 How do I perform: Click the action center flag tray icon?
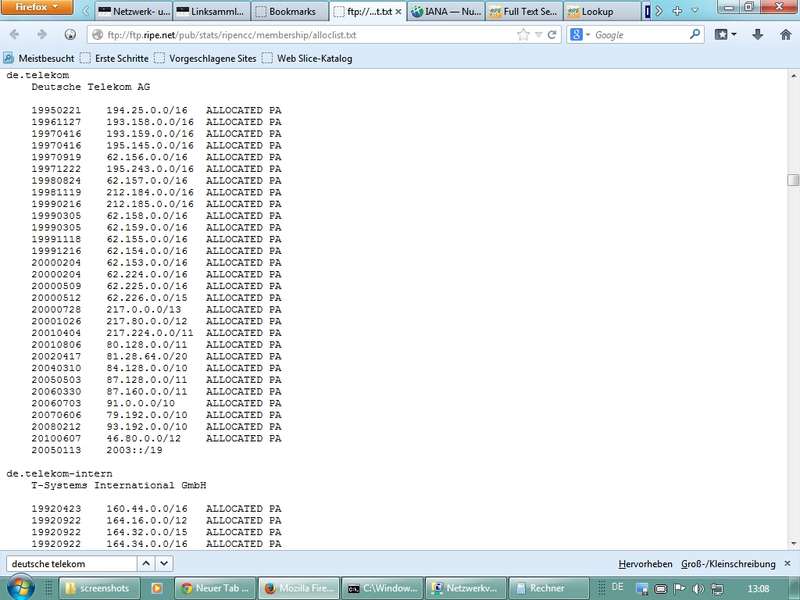coord(679,589)
